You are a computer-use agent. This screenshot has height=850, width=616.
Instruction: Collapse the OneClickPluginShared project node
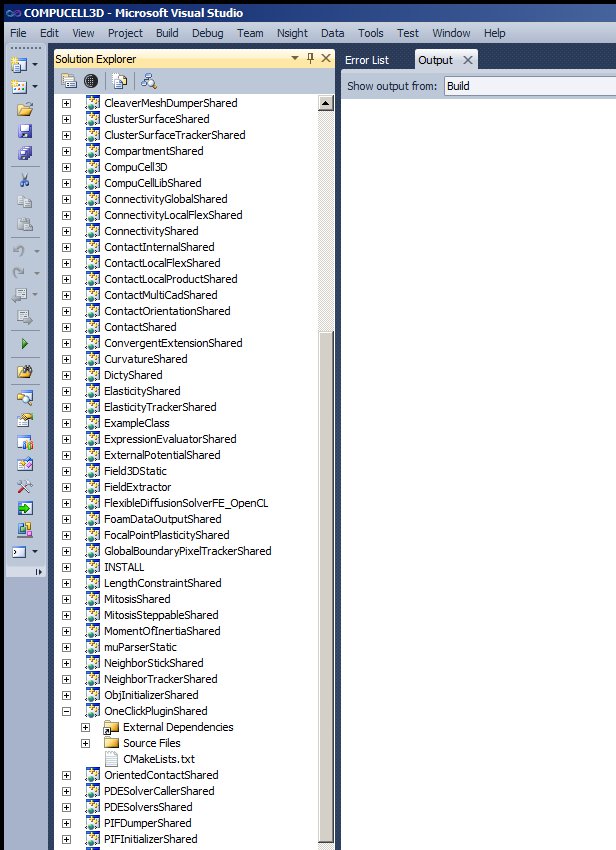tap(67, 711)
